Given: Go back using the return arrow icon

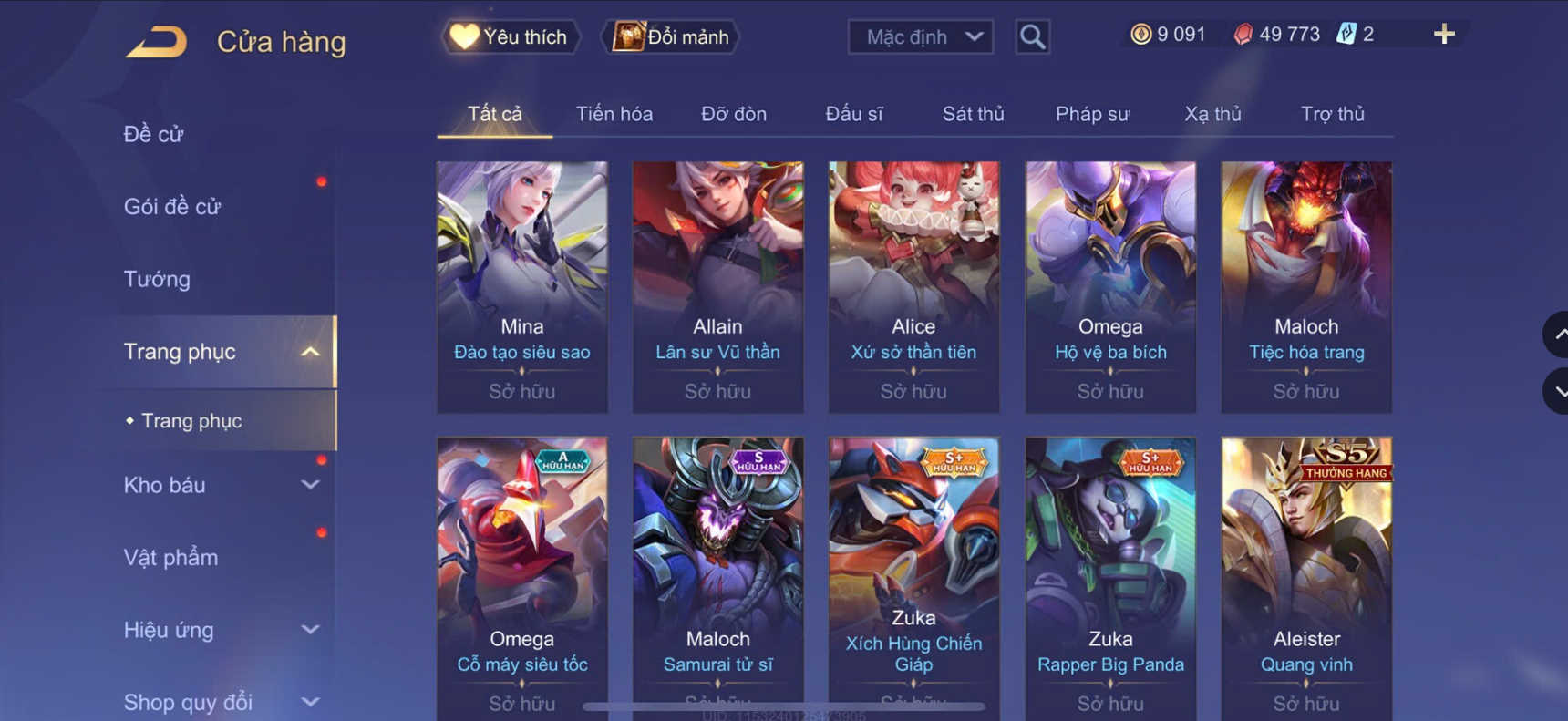Looking at the screenshot, I should click(x=157, y=42).
